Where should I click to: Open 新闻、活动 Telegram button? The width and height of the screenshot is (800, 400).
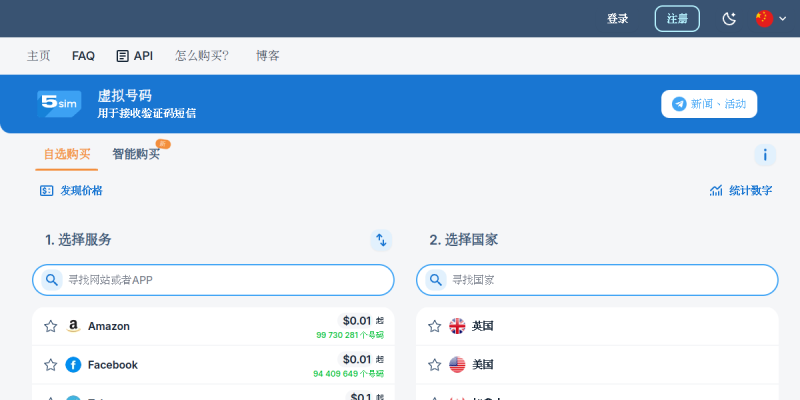709,104
